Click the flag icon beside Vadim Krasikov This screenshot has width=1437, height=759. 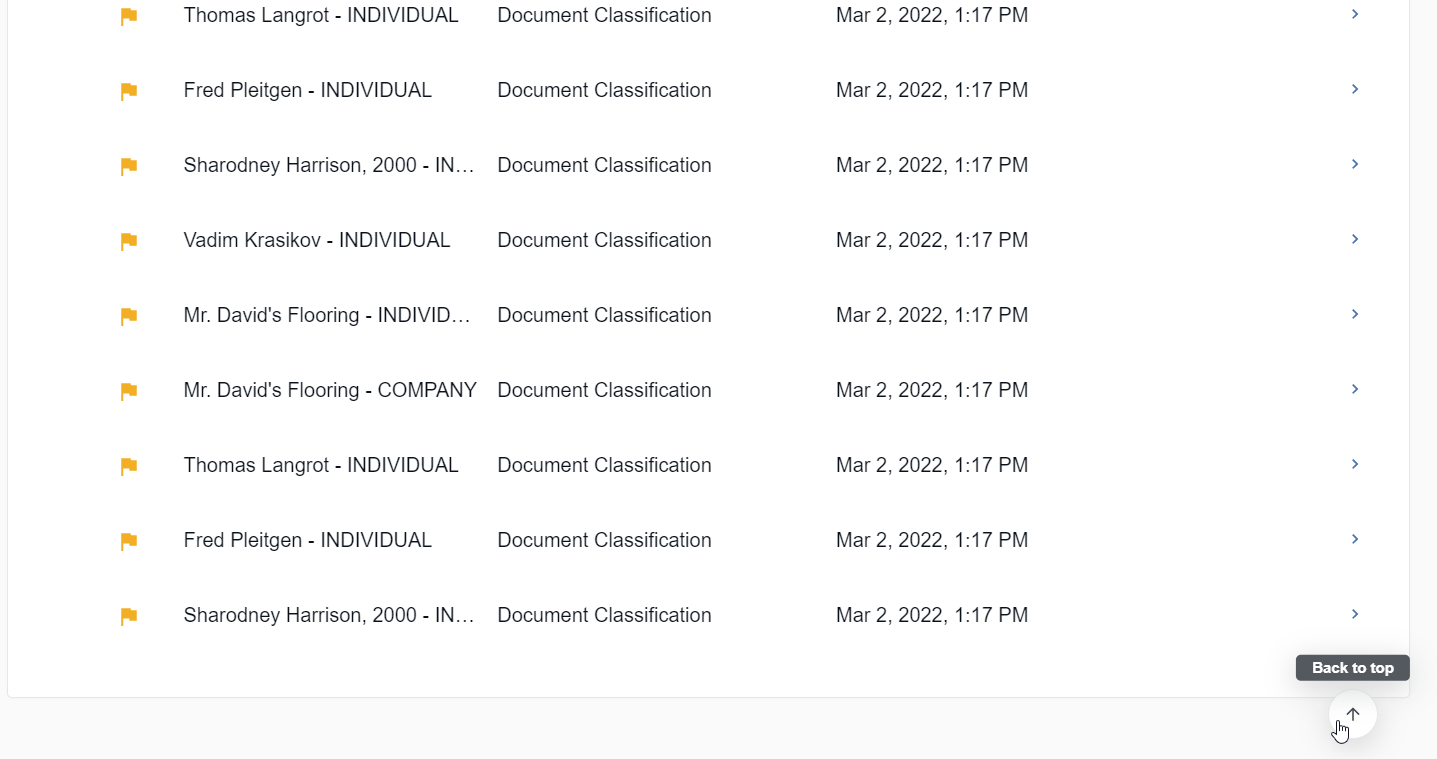129,241
